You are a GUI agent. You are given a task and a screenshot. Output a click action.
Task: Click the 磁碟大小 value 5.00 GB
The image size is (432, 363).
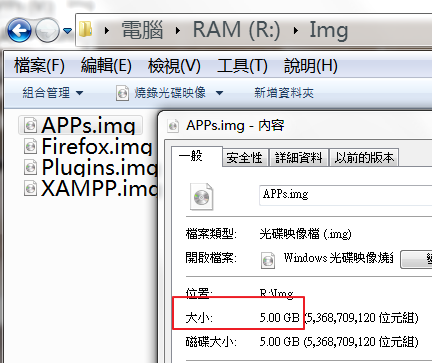click(279, 342)
